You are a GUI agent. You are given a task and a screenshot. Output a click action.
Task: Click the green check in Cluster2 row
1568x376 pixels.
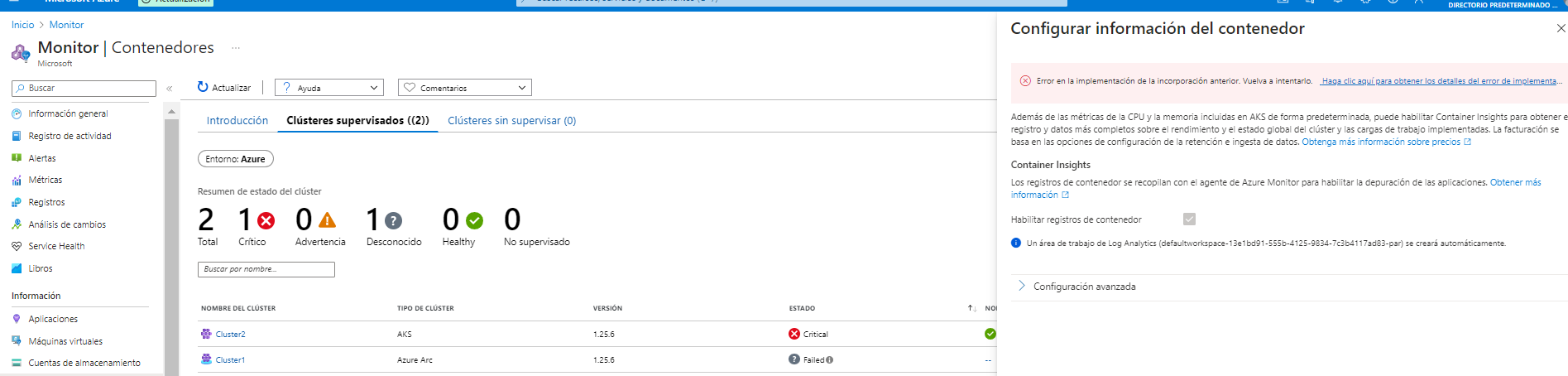click(x=990, y=334)
